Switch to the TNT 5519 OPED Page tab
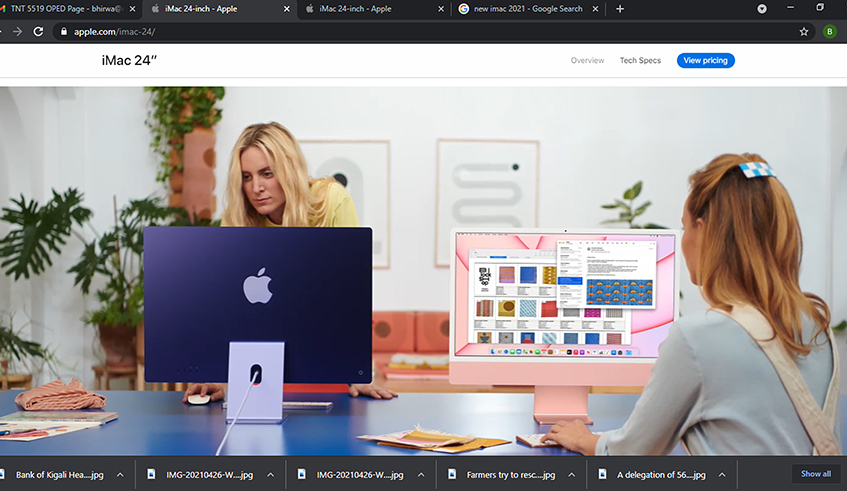847x491 pixels. (65, 9)
